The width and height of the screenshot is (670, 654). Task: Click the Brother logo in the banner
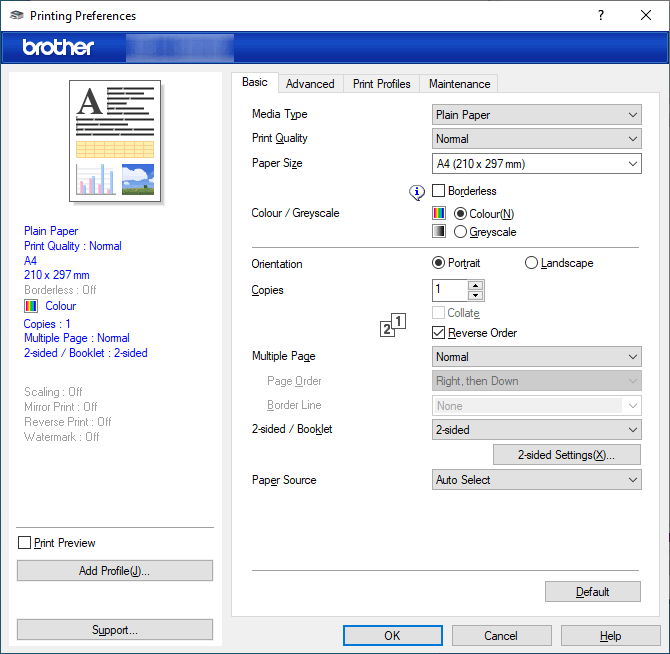tap(58, 47)
